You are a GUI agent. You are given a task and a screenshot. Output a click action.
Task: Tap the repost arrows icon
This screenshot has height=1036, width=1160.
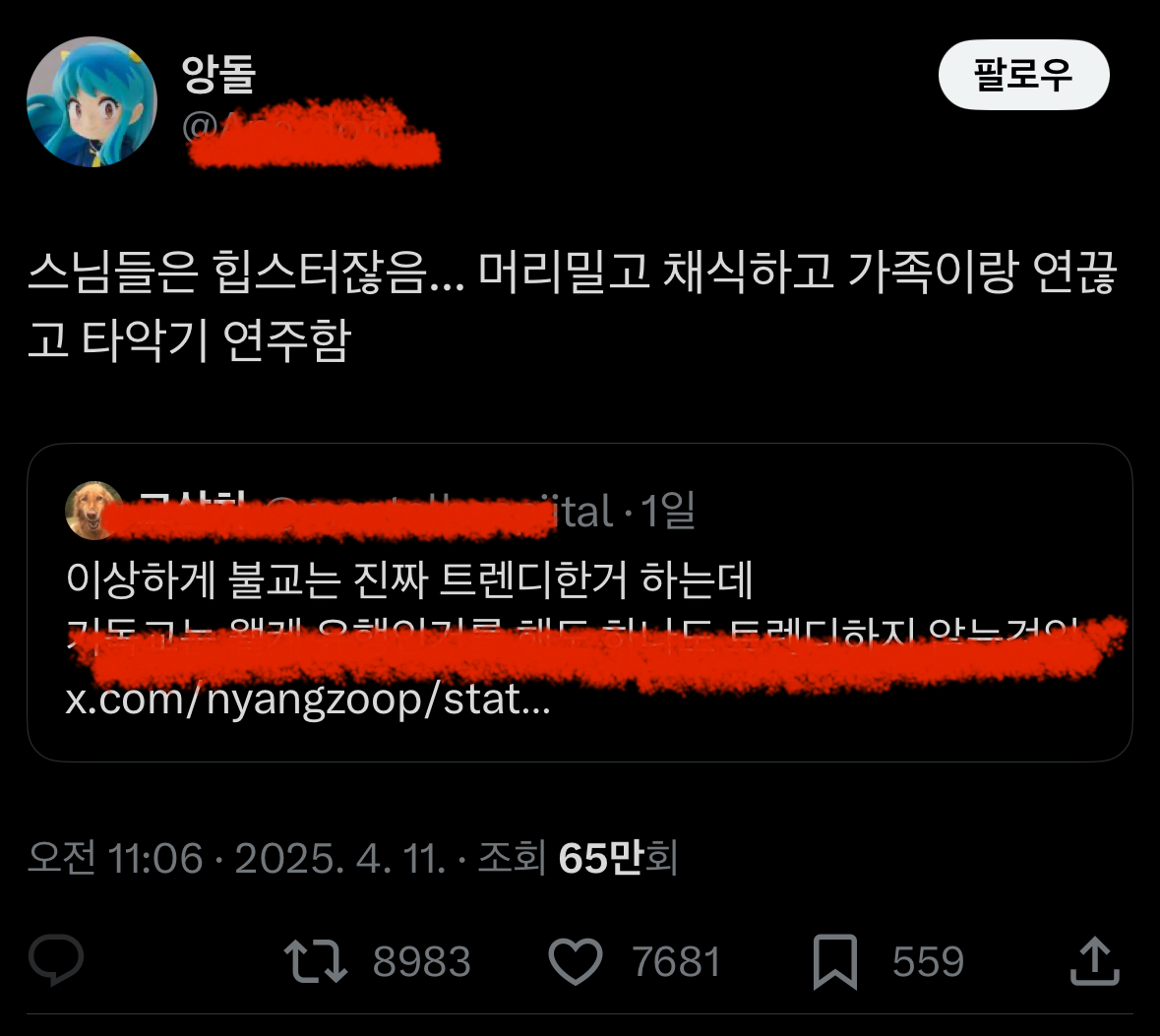click(x=316, y=961)
